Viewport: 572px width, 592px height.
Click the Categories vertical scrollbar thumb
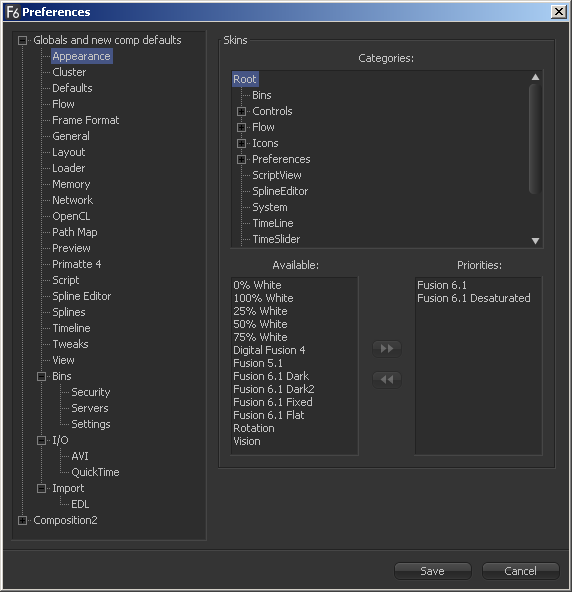point(535,139)
